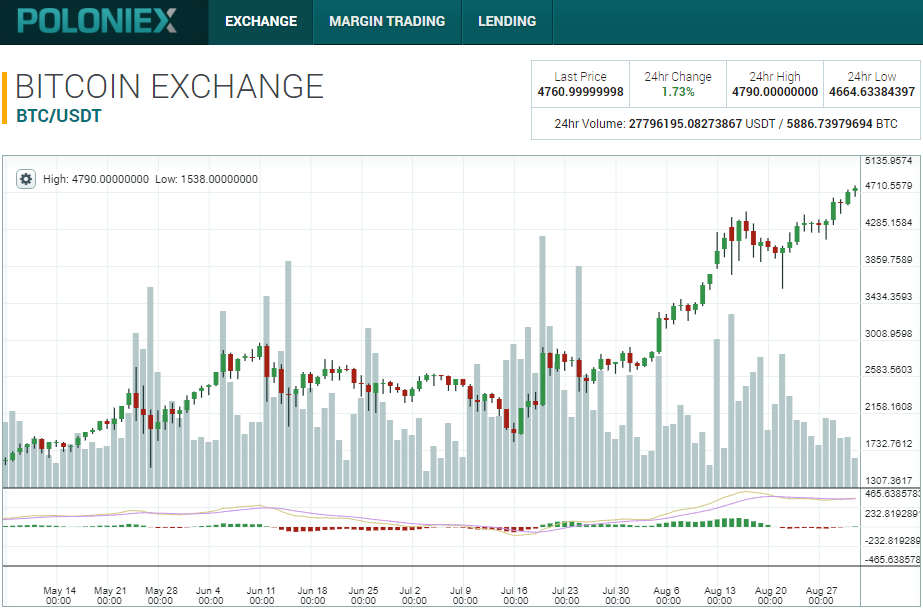Click MACD axis label 232.819289
Viewport: 923px width, 609px height.
coord(891,514)
